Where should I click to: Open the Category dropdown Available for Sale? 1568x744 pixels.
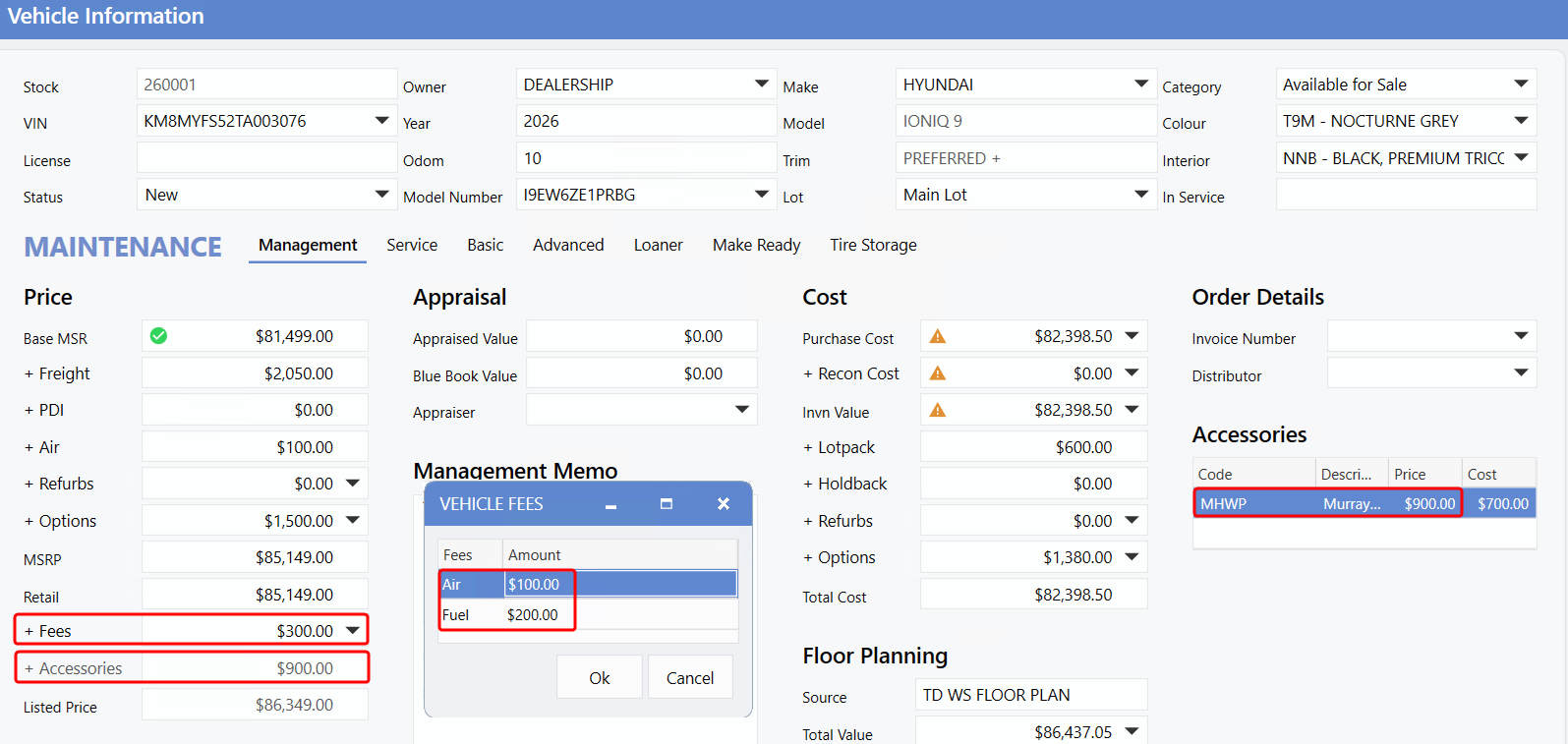[x=1521, y=85]
